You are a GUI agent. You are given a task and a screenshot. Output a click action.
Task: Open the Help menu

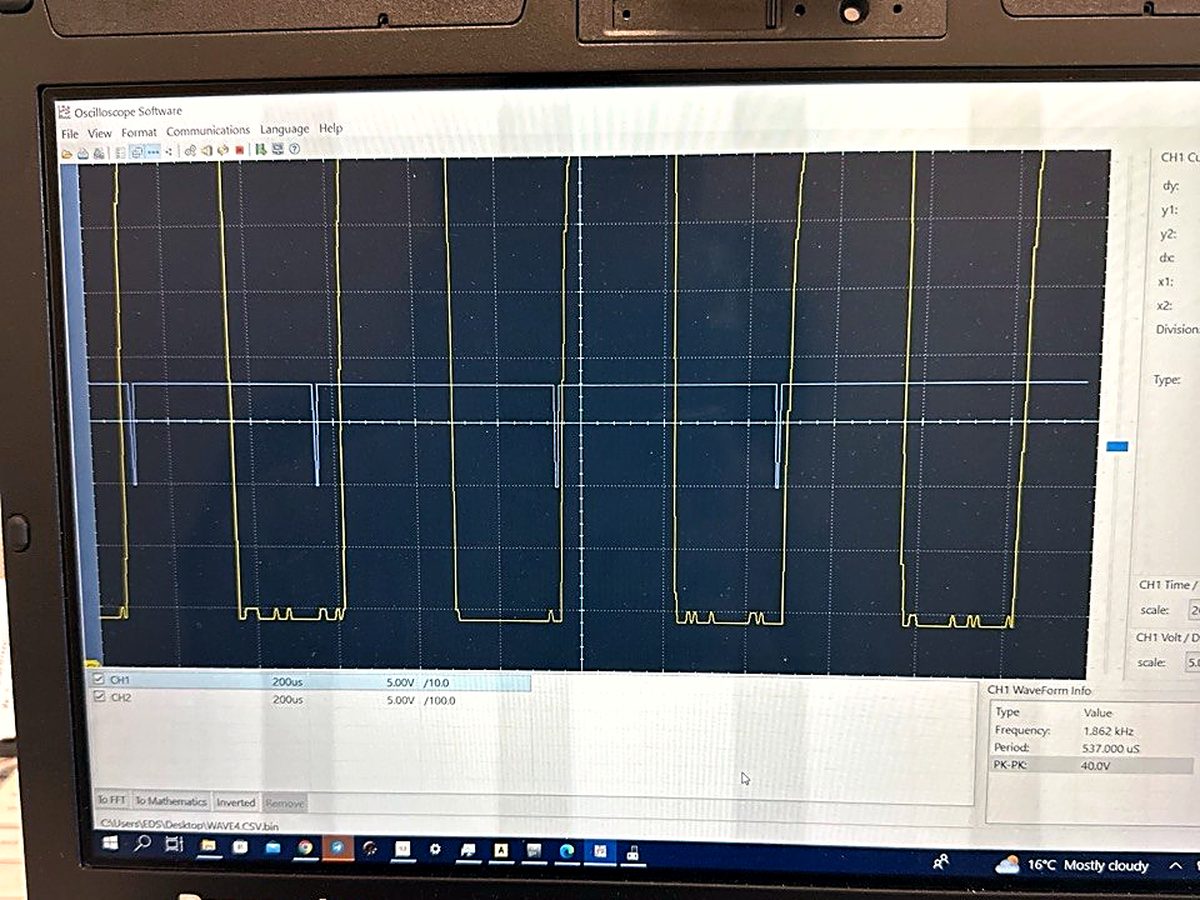pyautogui.click(x=331, y=128)
